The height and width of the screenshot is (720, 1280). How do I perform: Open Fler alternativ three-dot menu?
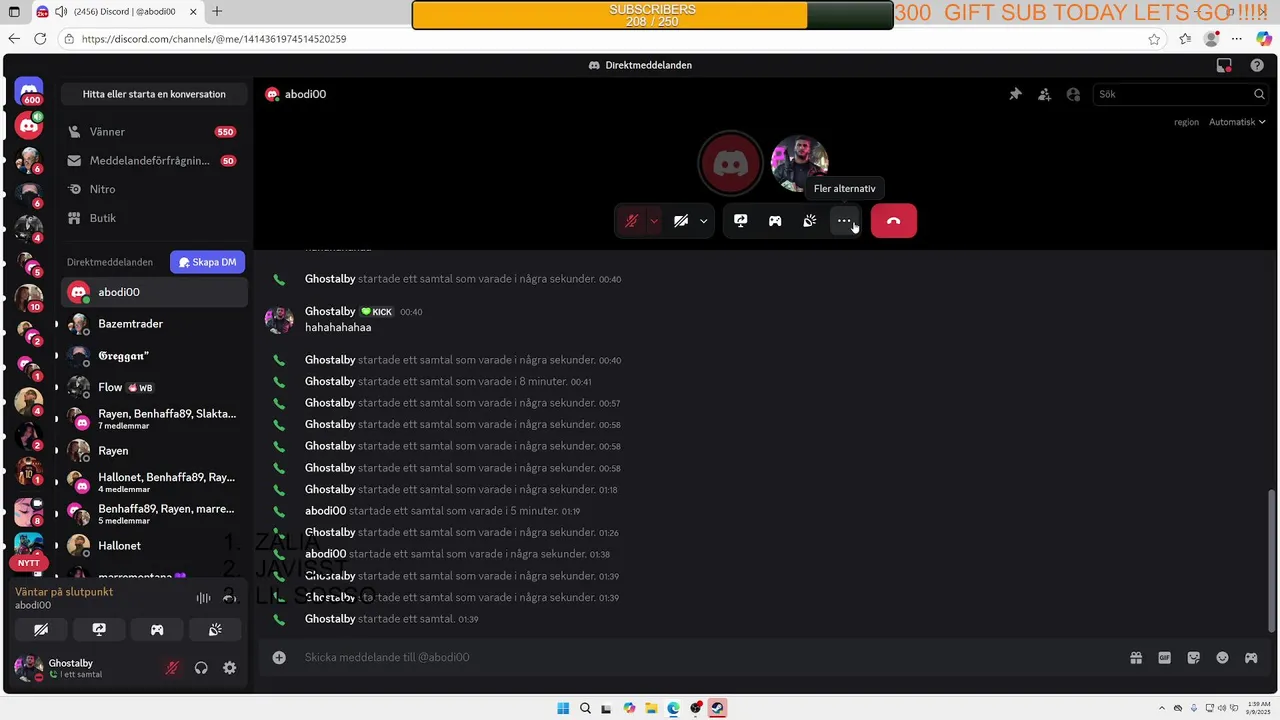coord(845,221)
